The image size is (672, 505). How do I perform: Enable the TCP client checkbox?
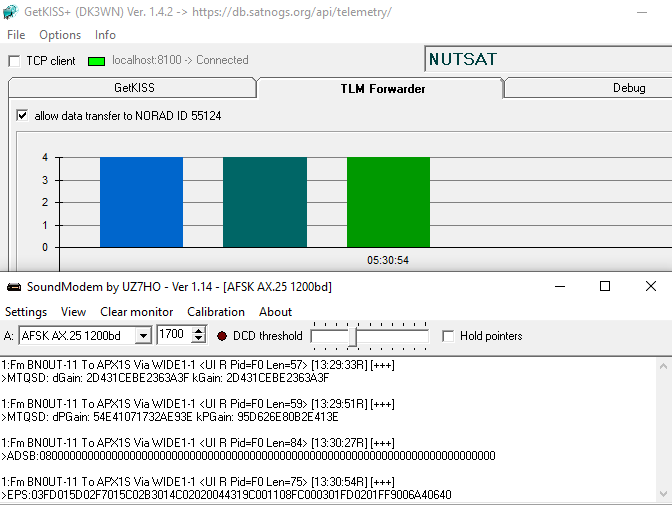[x=14, y=61]
